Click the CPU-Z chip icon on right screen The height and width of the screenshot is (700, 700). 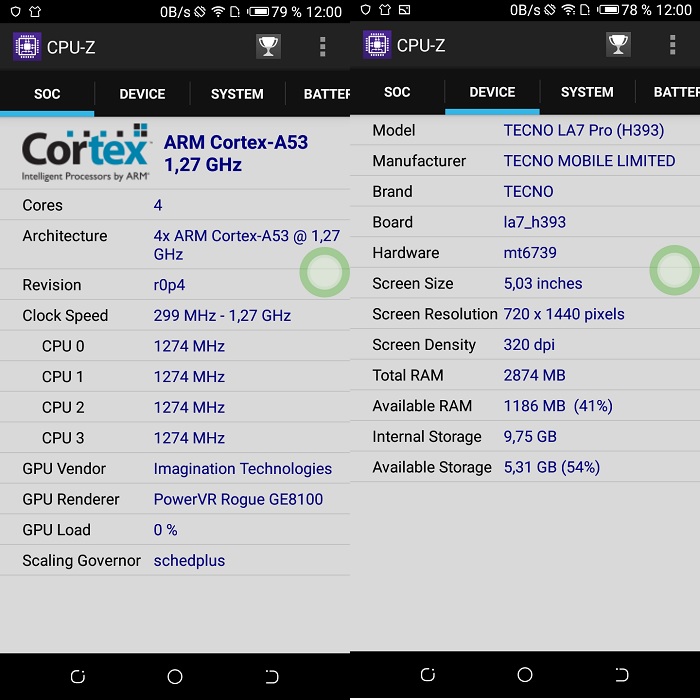pyautogui.click(x=376, y=45)
